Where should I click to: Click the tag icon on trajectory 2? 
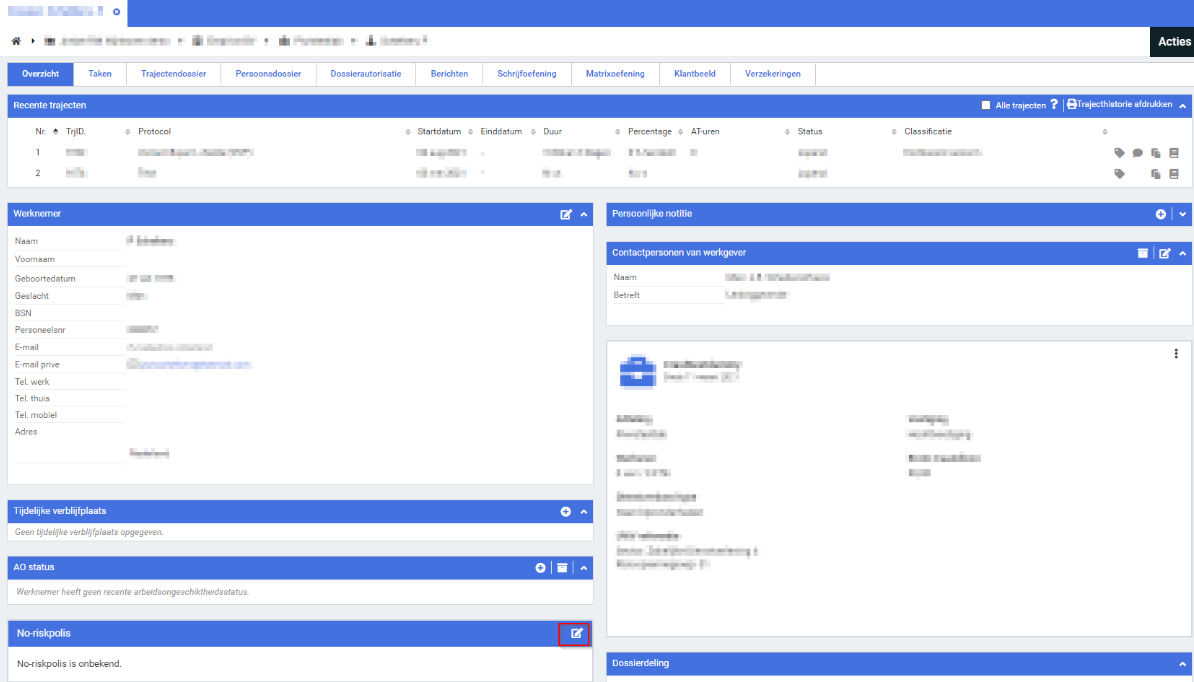1120,174
